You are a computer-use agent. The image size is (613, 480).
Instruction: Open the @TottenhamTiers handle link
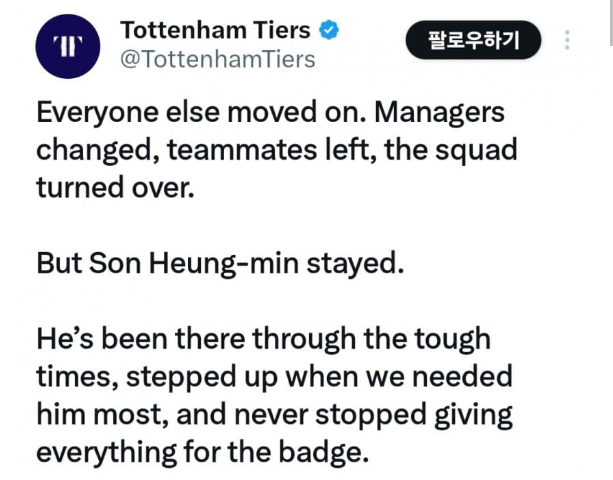point(218,59)
